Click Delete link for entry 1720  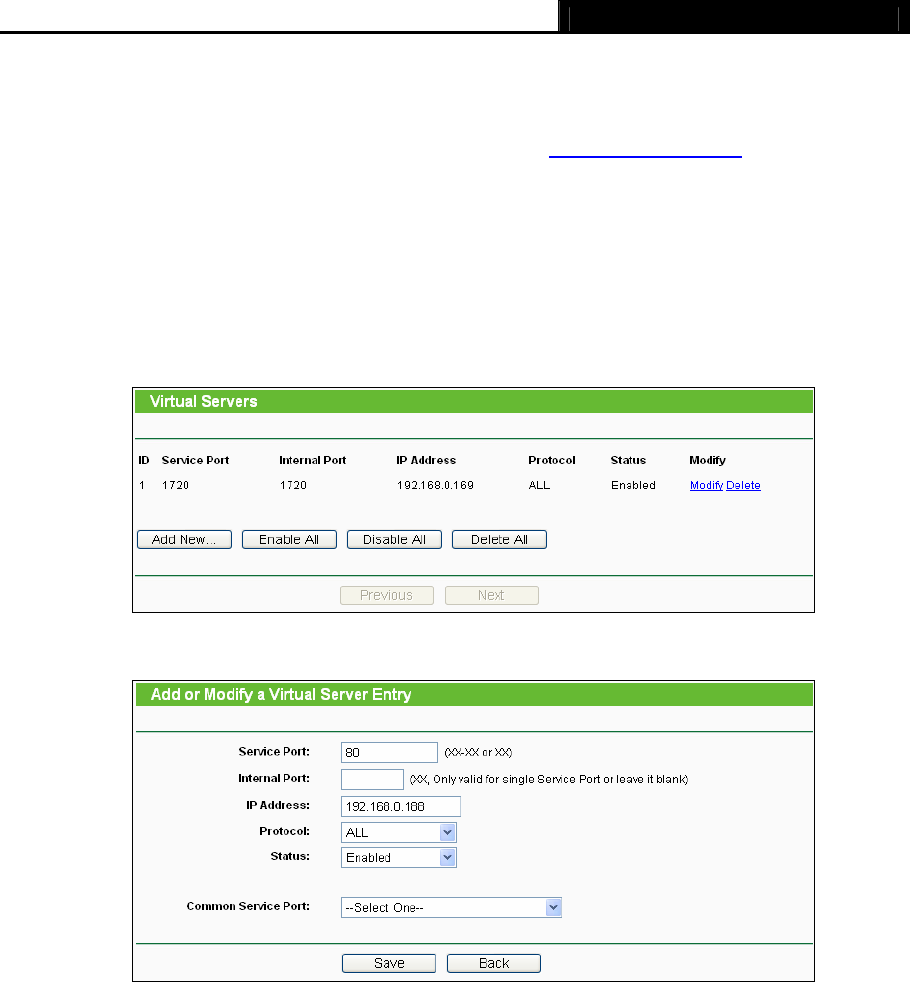click(743, 485)
